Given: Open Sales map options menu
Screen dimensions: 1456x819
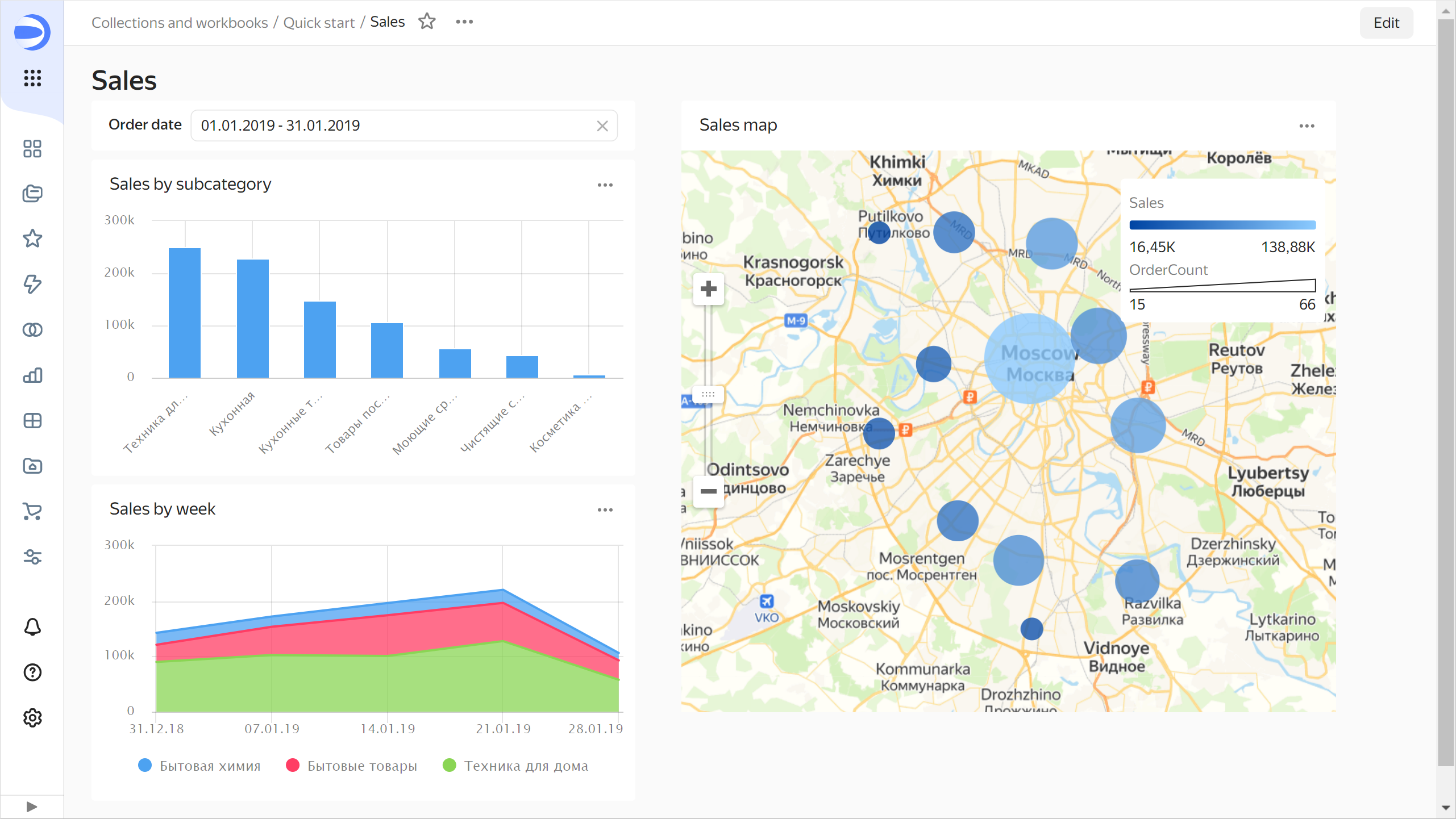Looking at the screenshot, I should (x=1307, y=126).
